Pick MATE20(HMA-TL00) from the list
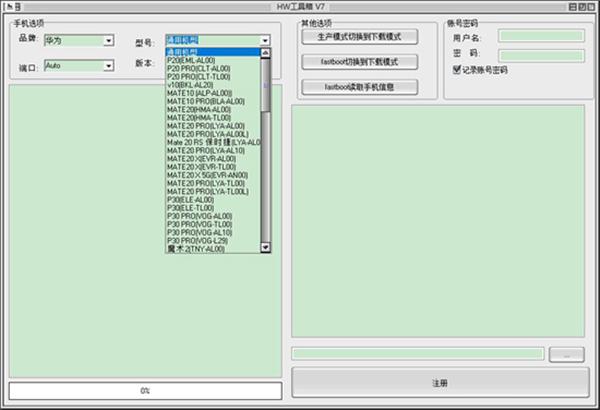600x410 pixels. 213,118
